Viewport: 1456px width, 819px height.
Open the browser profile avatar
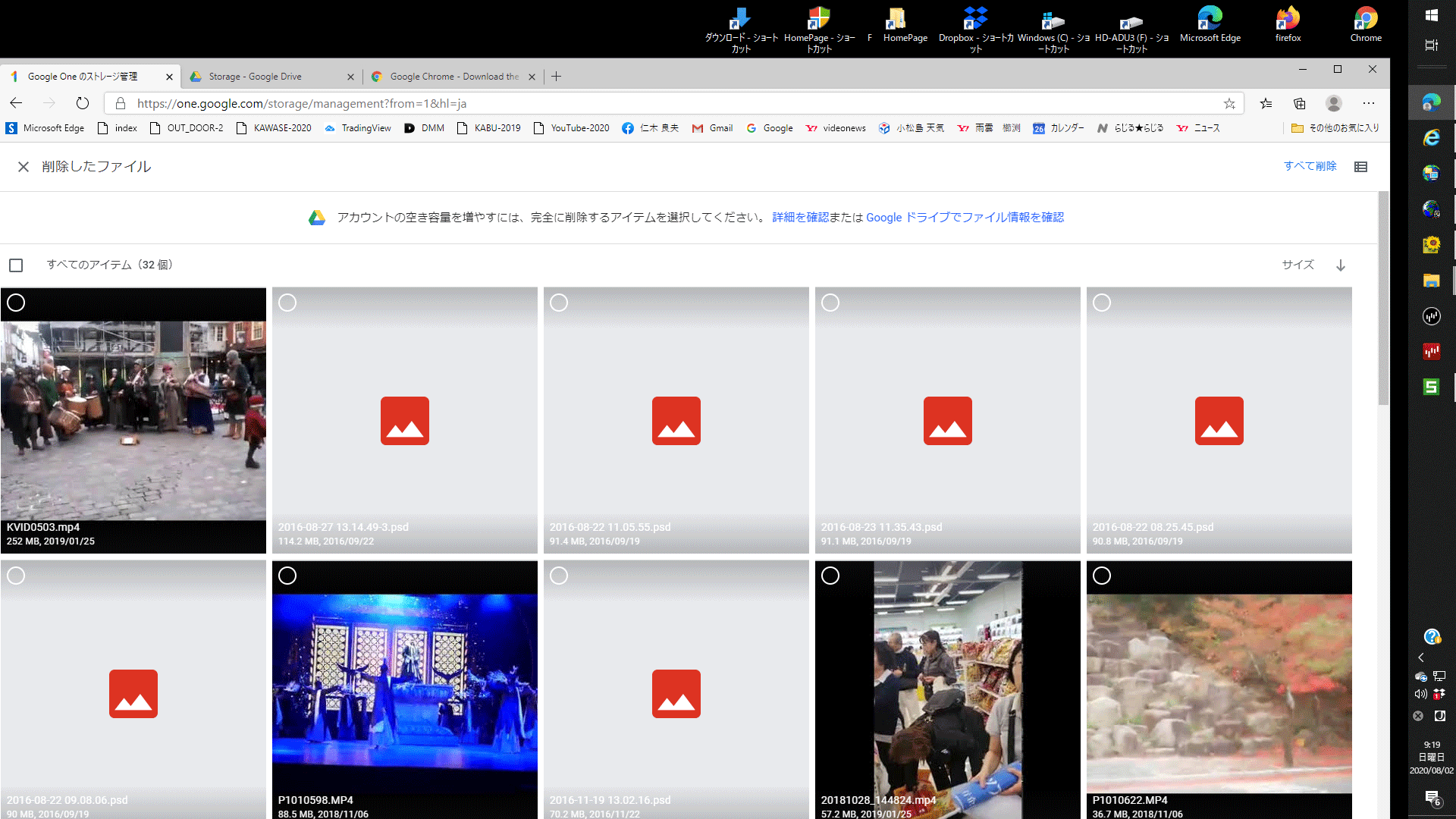point(1334,103)
